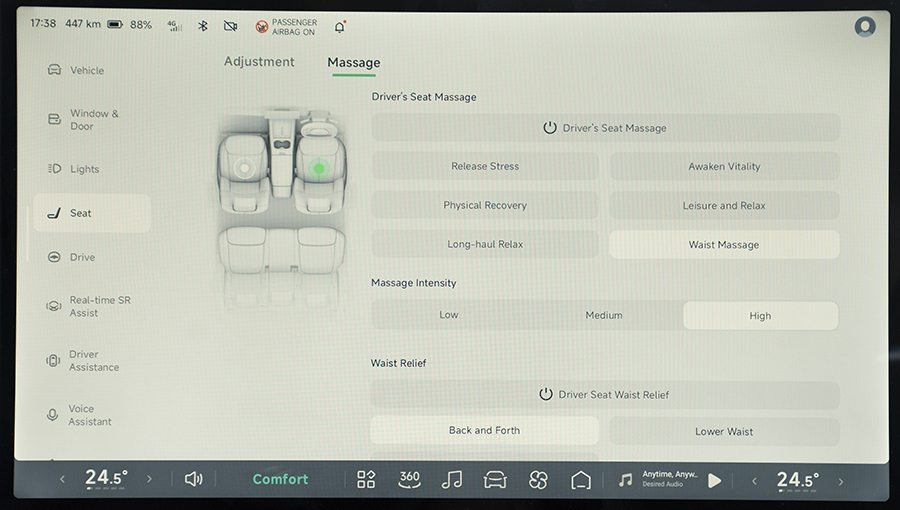Screen dimensions: 900x510
Task: Increase left temperature with right arrow
Action: pos(150,480)
